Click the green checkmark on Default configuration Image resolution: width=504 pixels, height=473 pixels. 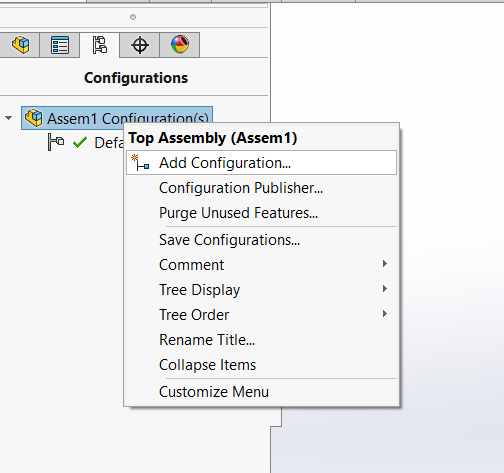pos(80,142)
